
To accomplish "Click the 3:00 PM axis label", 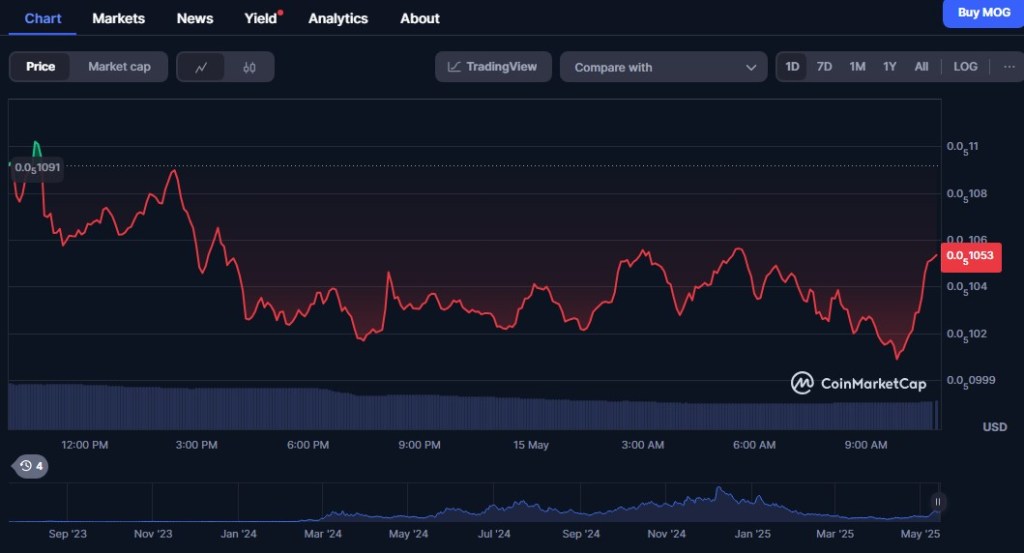I will (x=197, y=445).
